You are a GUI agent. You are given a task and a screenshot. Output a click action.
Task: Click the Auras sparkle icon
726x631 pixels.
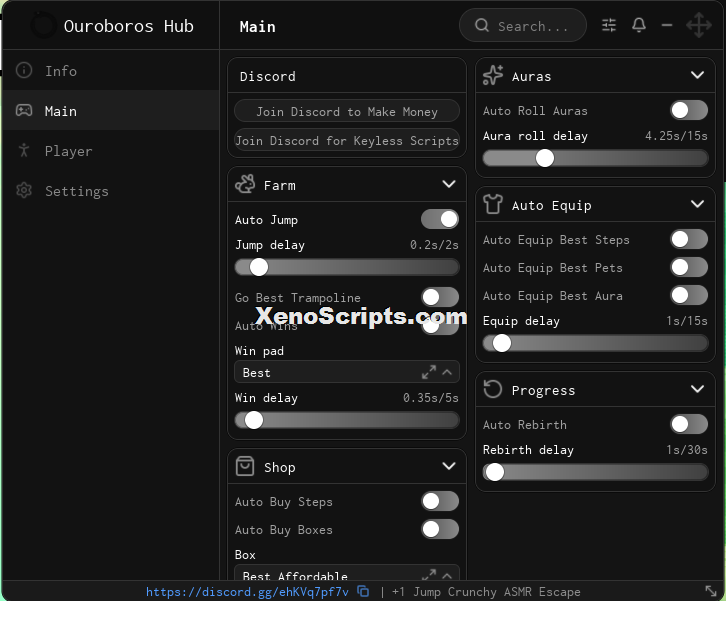pos(493,75)
